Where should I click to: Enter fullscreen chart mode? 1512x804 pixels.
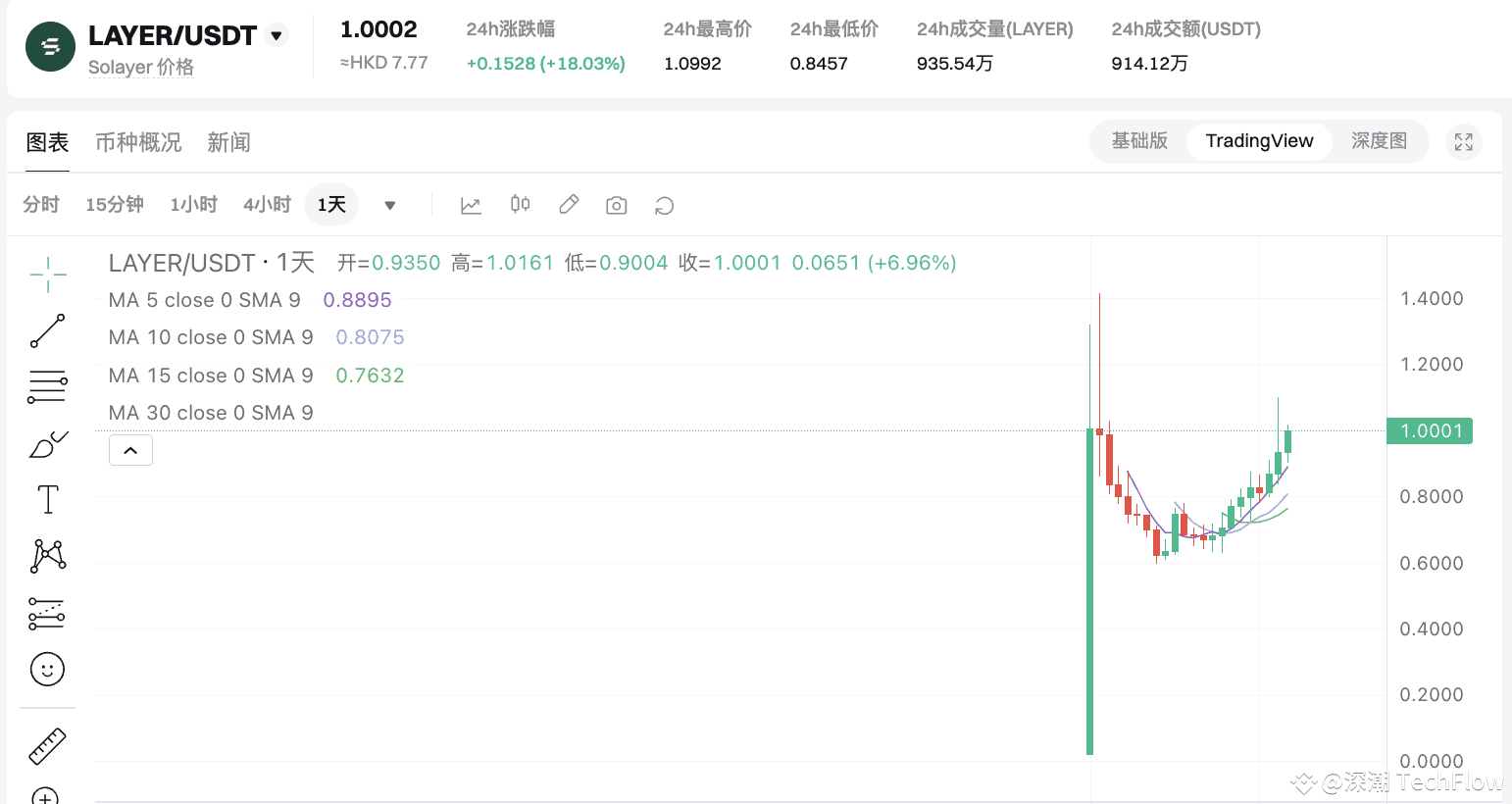[x=1463, y=141]
